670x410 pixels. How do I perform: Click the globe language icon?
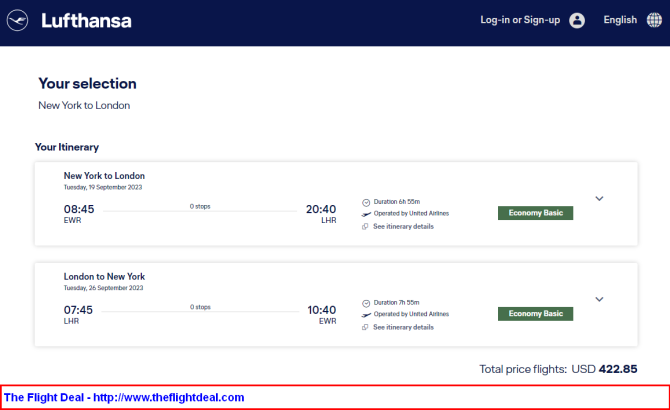[654, 20]
